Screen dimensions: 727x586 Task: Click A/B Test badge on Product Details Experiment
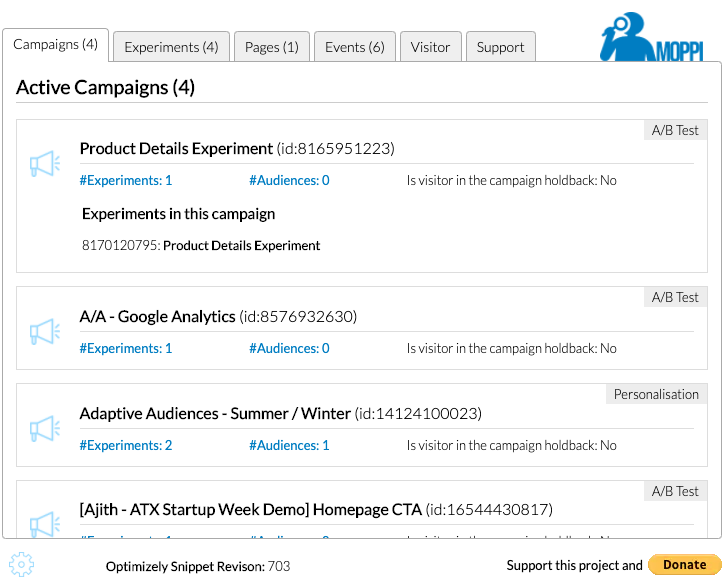pos(675,130)
